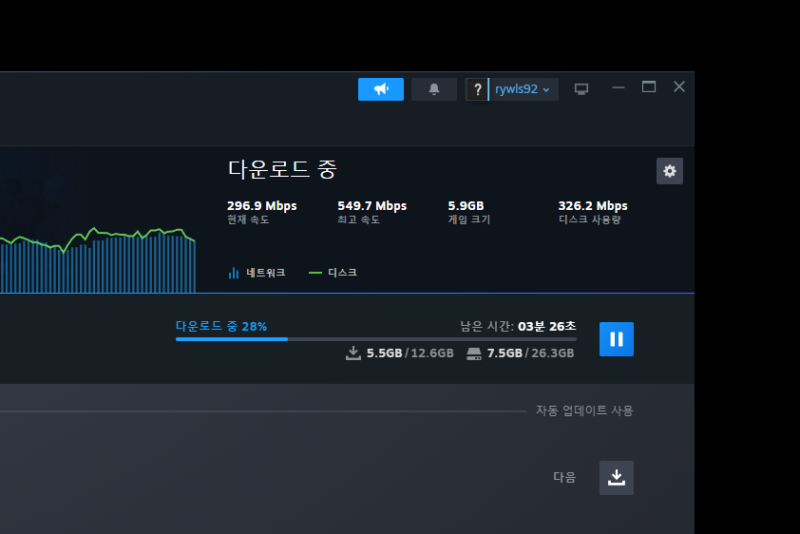Click the 자동 업데이트 사용 label
Screen dimensions: 800x534
(x=584, y=411)
